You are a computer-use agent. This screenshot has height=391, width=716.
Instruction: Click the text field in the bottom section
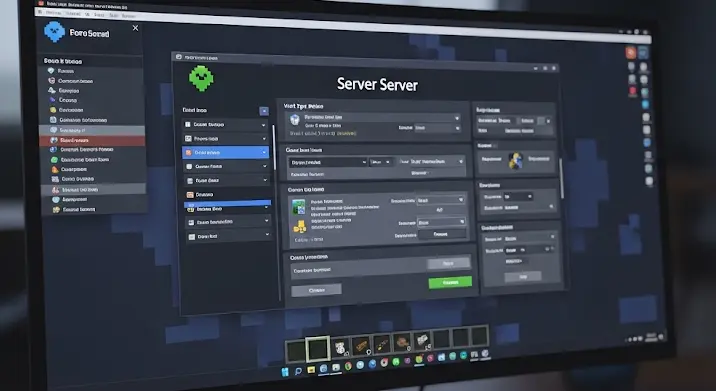359,270
